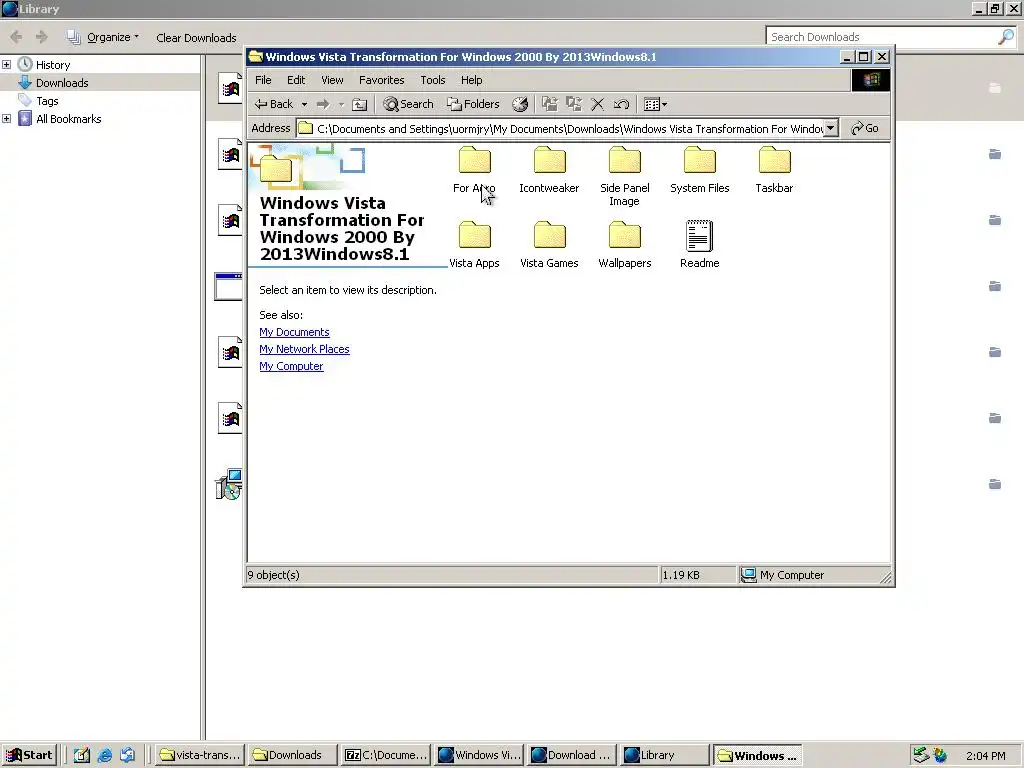Image resolution: width=1024 pixels, height=768 pixels.
Task: Click the 2:04 PM tray clock
Action: (x=985, y=756)
